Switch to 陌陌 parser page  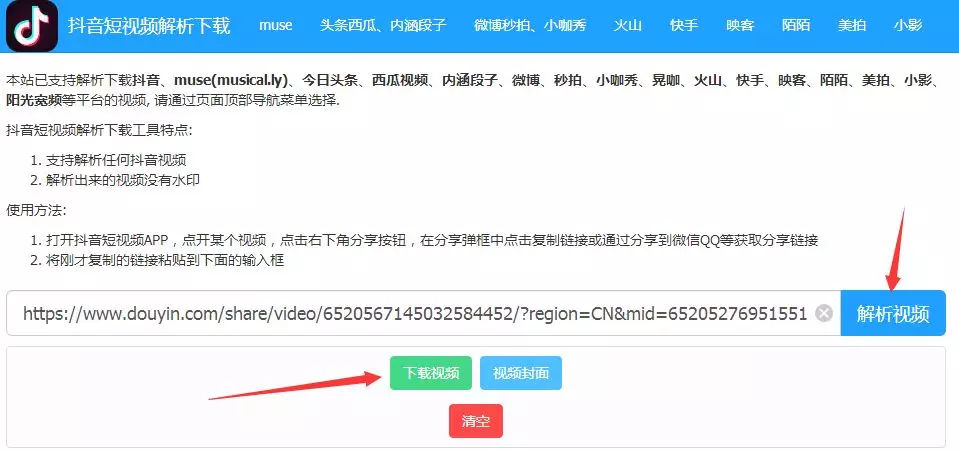[x=796, y=26]
